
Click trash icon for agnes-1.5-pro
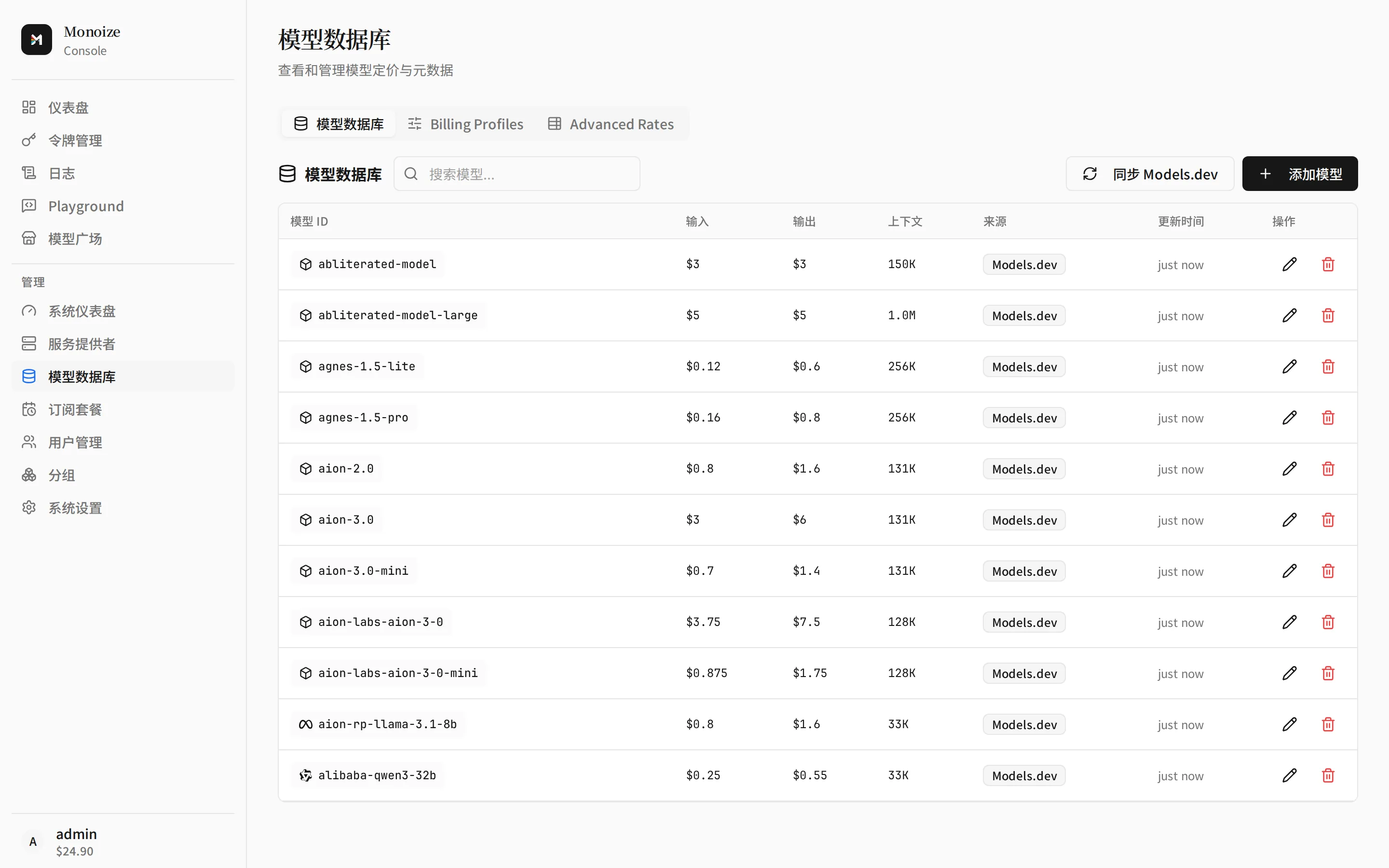(x=1328, y=417)
